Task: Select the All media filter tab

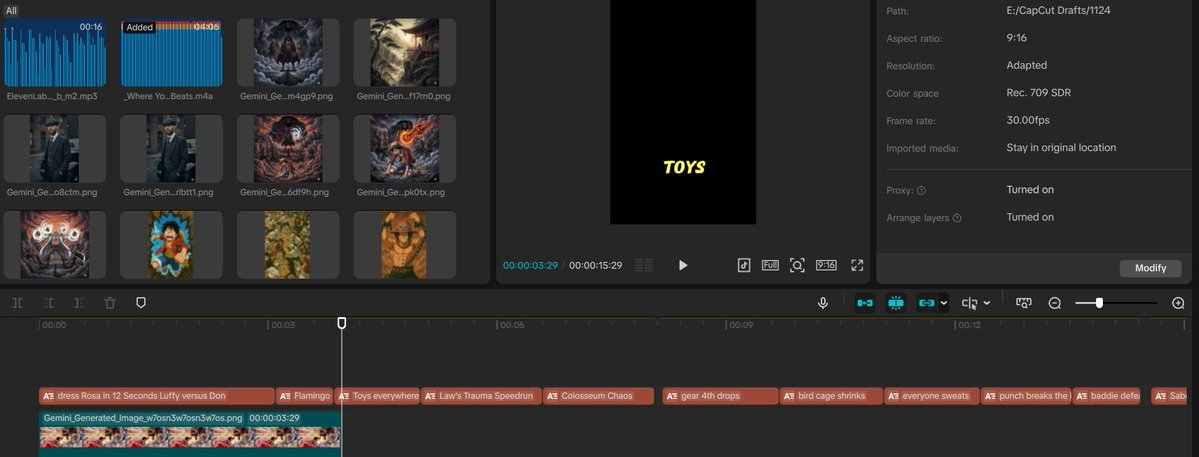Action: tap(11, 11)
